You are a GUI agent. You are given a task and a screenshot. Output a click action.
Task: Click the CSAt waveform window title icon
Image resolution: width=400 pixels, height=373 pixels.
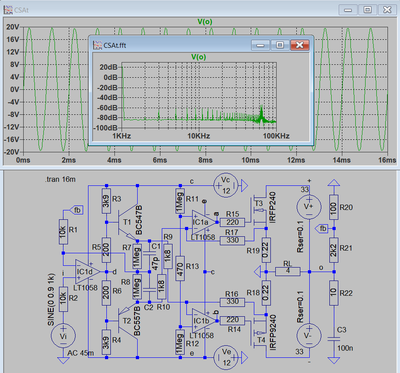8,10
